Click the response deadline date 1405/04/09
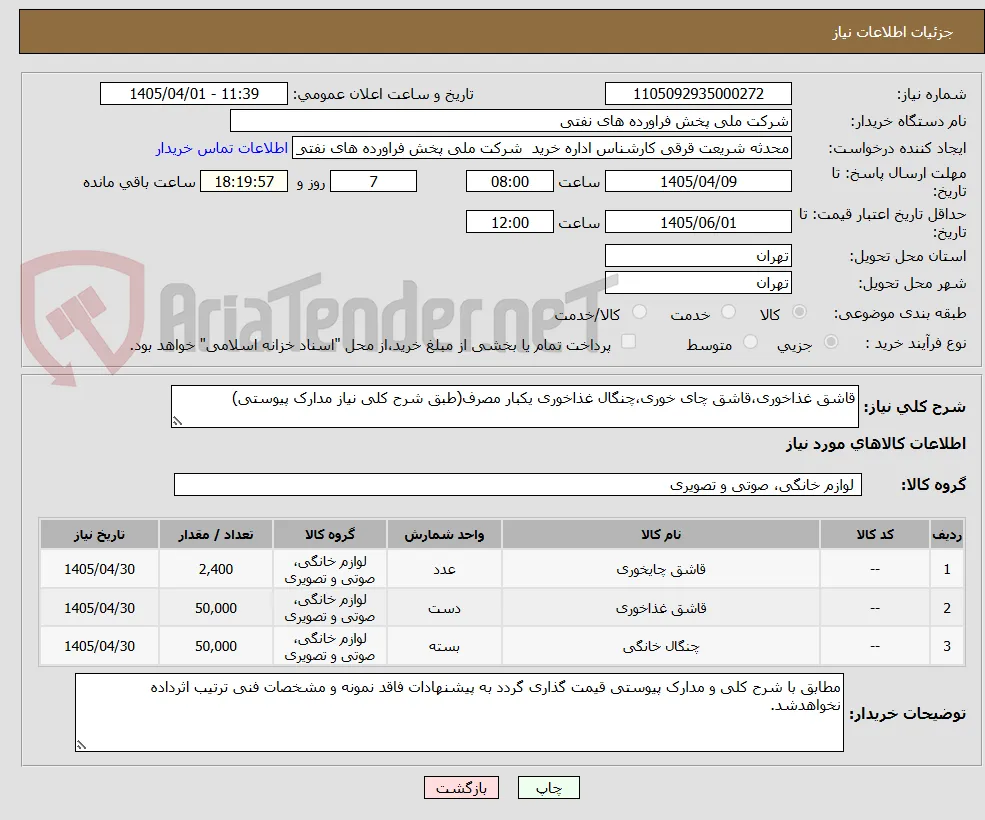985x820 pixels. [x=698, y=182]
